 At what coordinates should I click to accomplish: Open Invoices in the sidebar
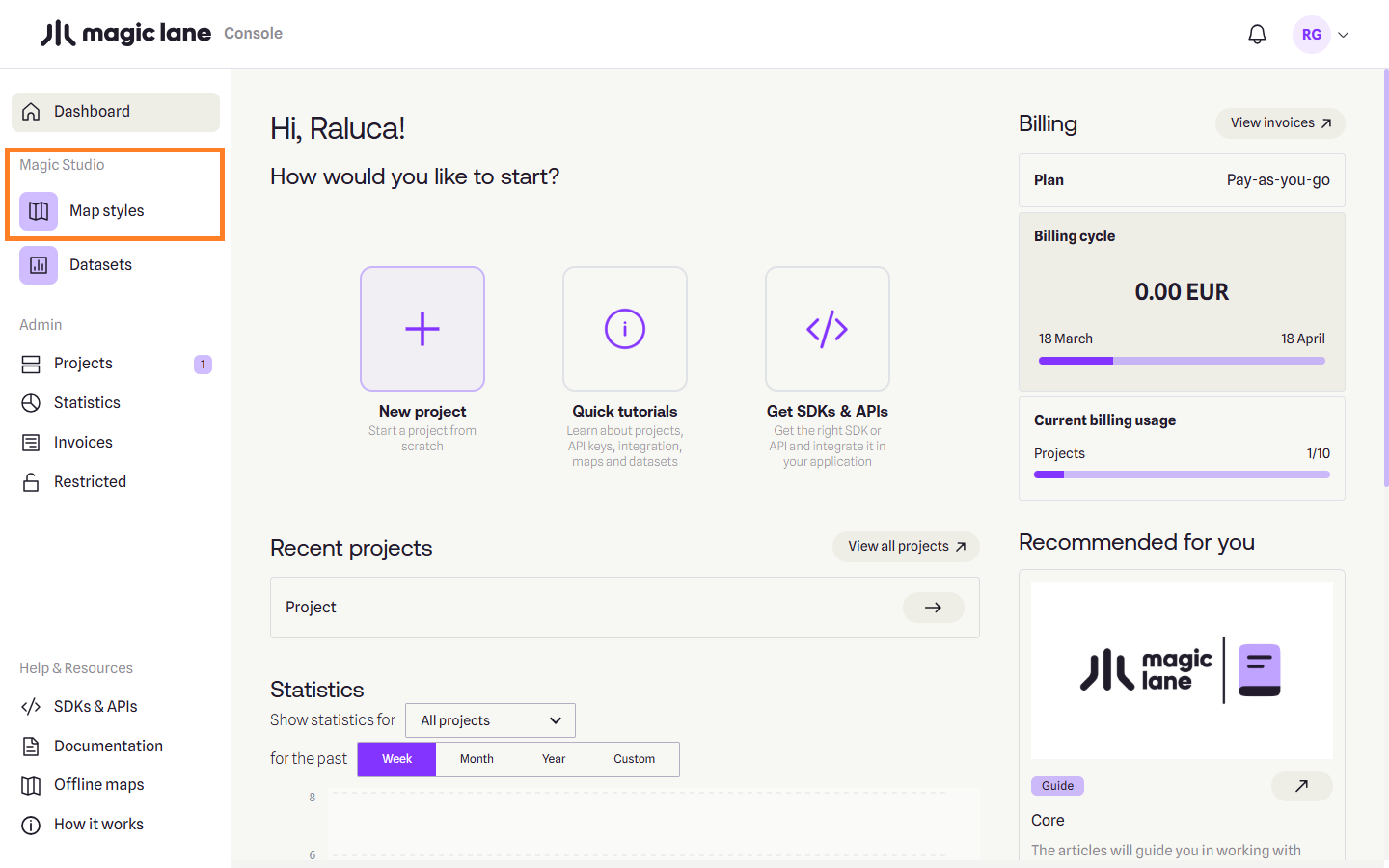(x=83, y=443)
